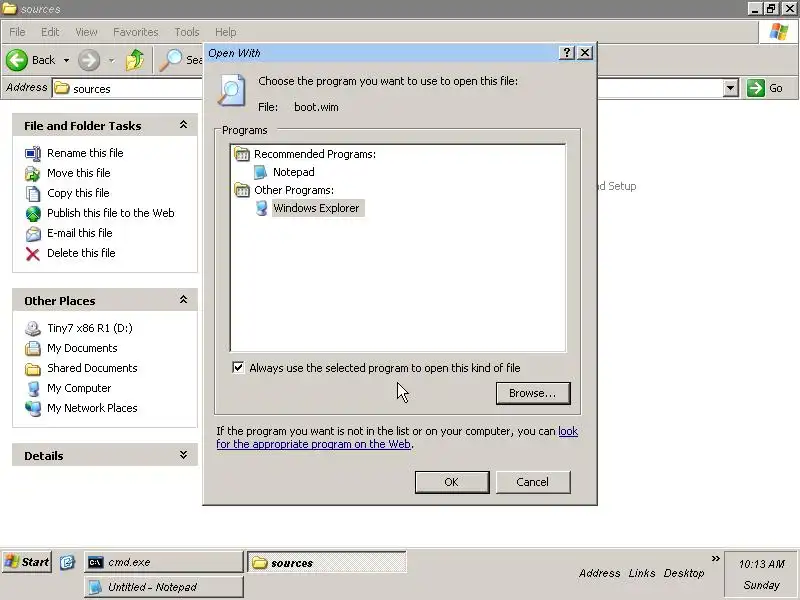Click Cancel in Open With dialog
The width and height of the screenshot is (800, 600).
coord(533,482)
